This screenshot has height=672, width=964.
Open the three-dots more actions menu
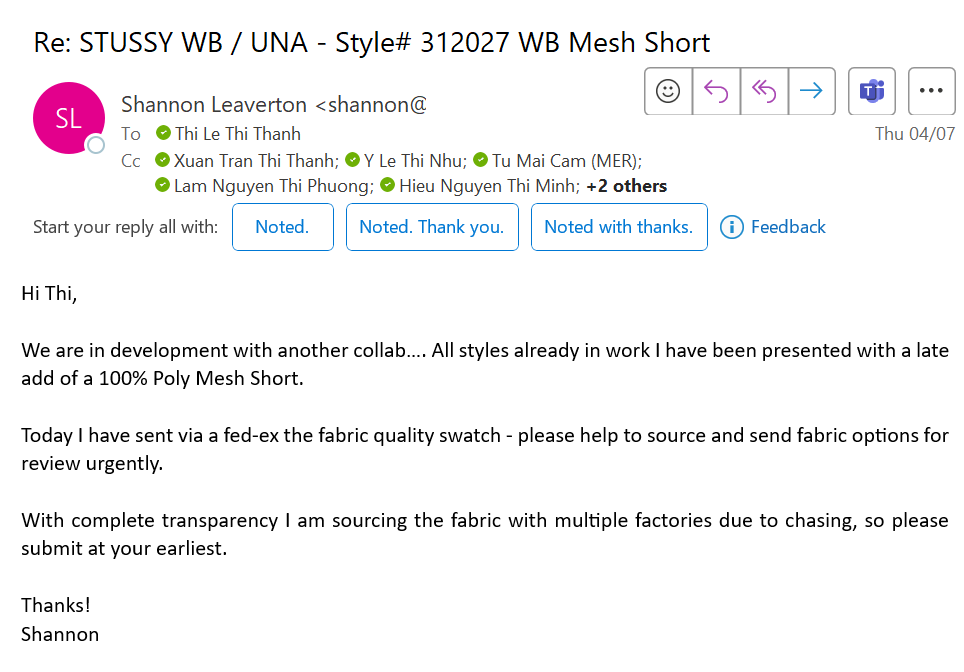931,91
